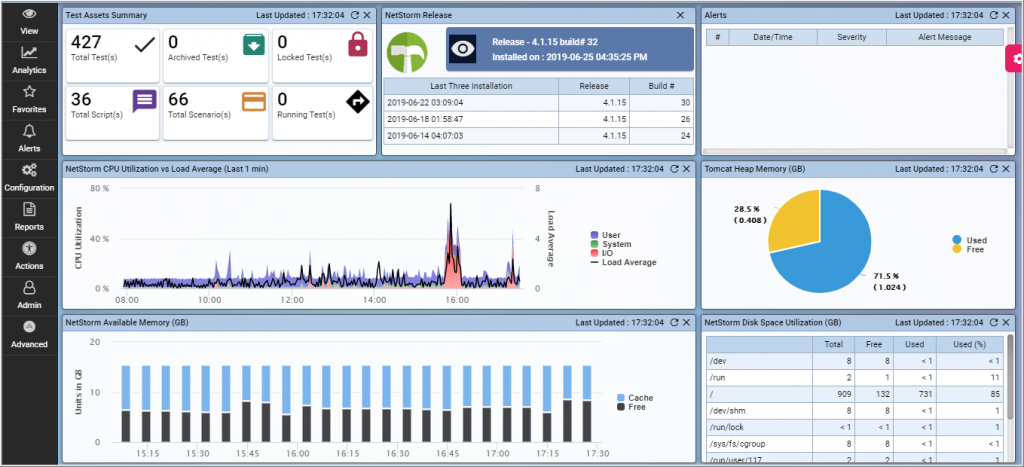The image size is (1024, 467).
Task: Close the Available Memory panel
Action: (686, 323)
